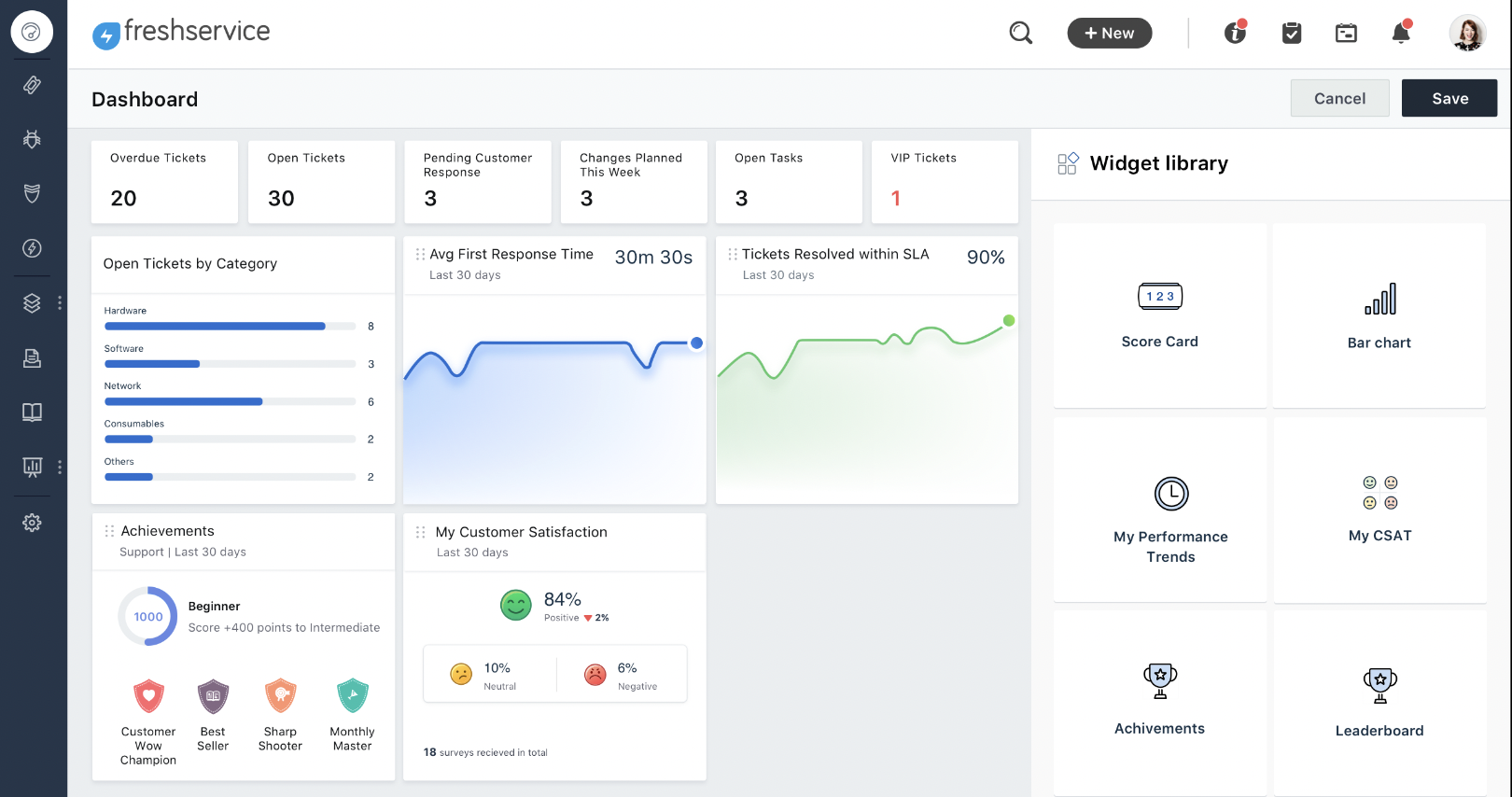Screen dimensions: 1512x797
Task: Click the Others category progress bar
Action: pos(231,477)
